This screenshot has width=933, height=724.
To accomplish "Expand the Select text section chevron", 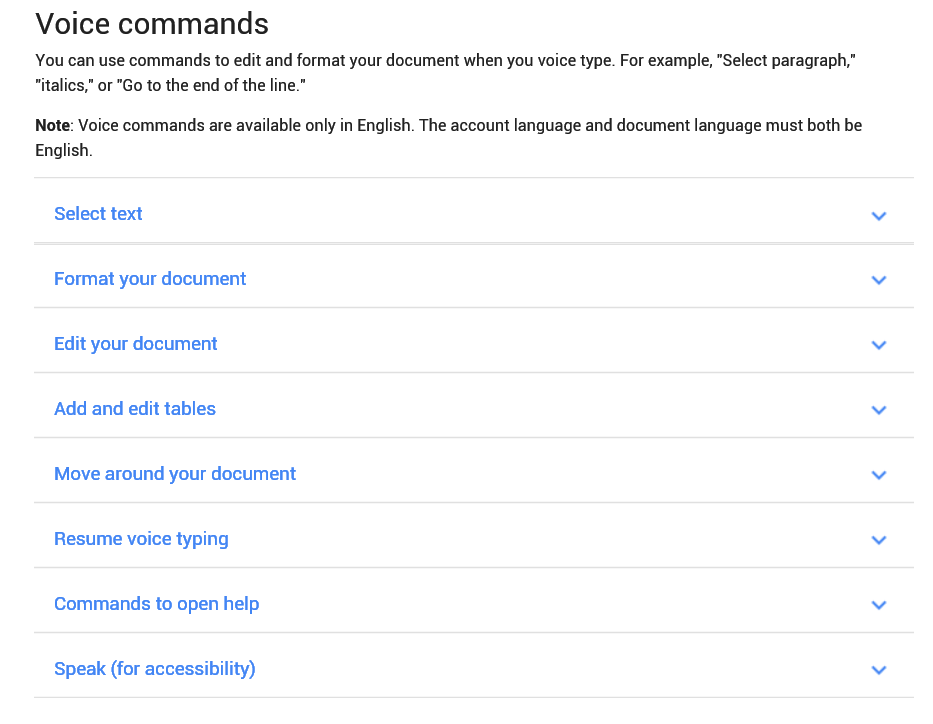I will point(879,215).
